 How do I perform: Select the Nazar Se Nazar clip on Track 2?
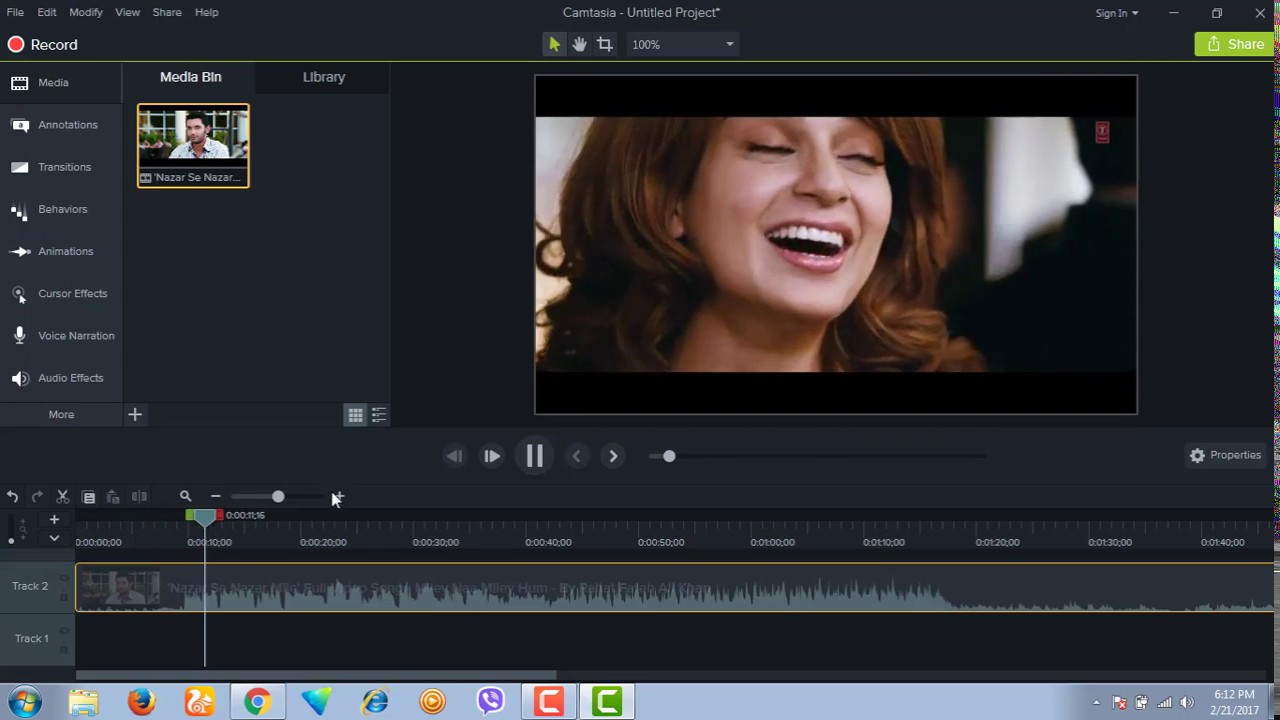pos(675,588)
